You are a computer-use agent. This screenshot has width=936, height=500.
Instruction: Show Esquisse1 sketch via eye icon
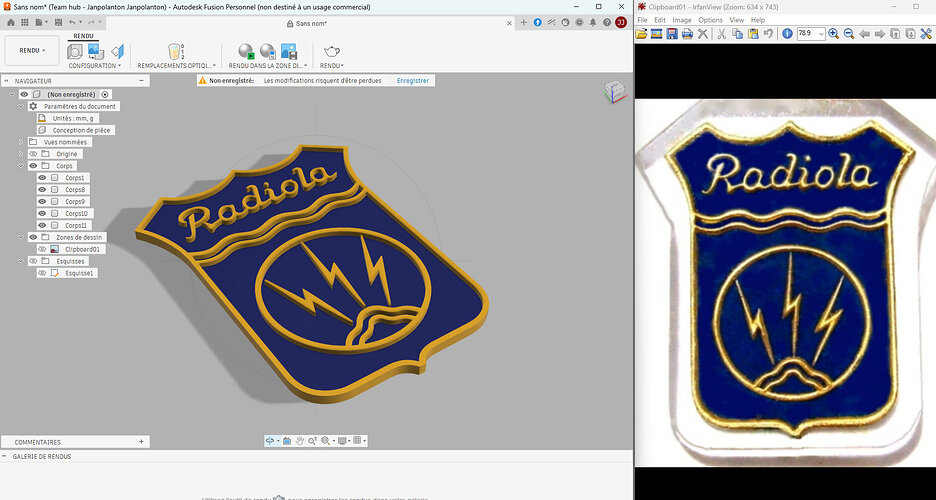pos(42,273)
